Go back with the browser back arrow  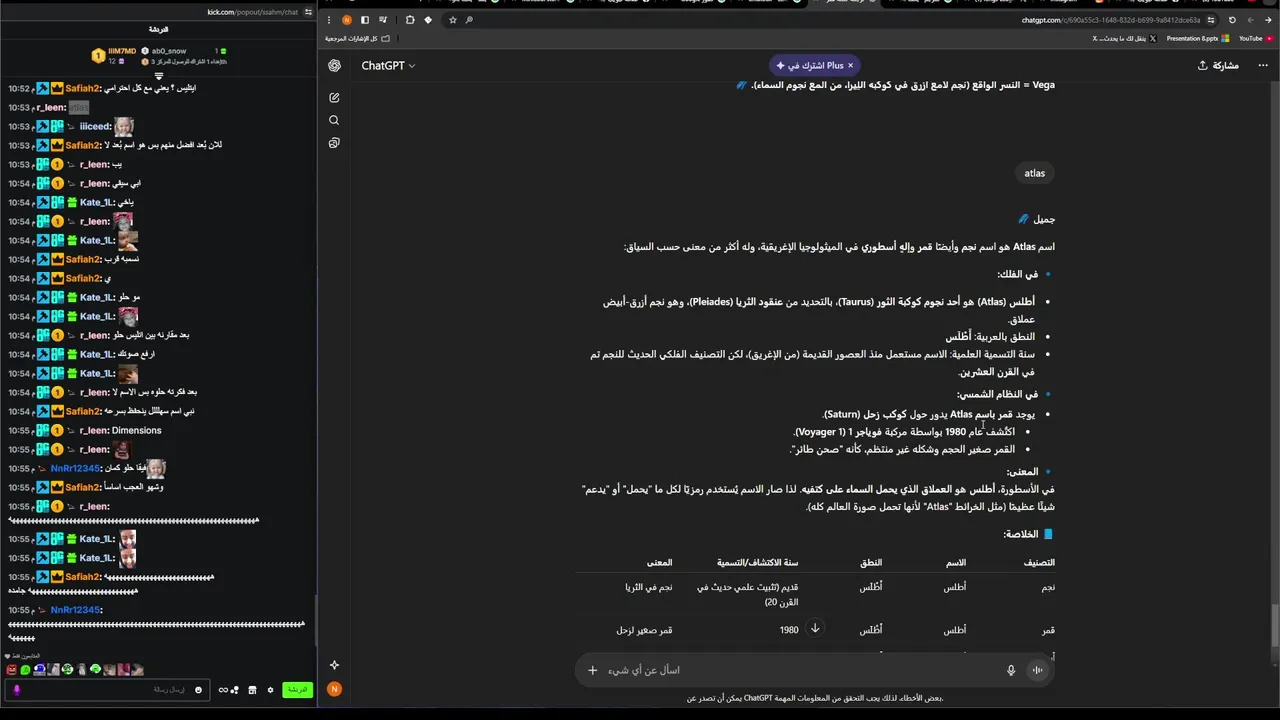point(1269,20)
